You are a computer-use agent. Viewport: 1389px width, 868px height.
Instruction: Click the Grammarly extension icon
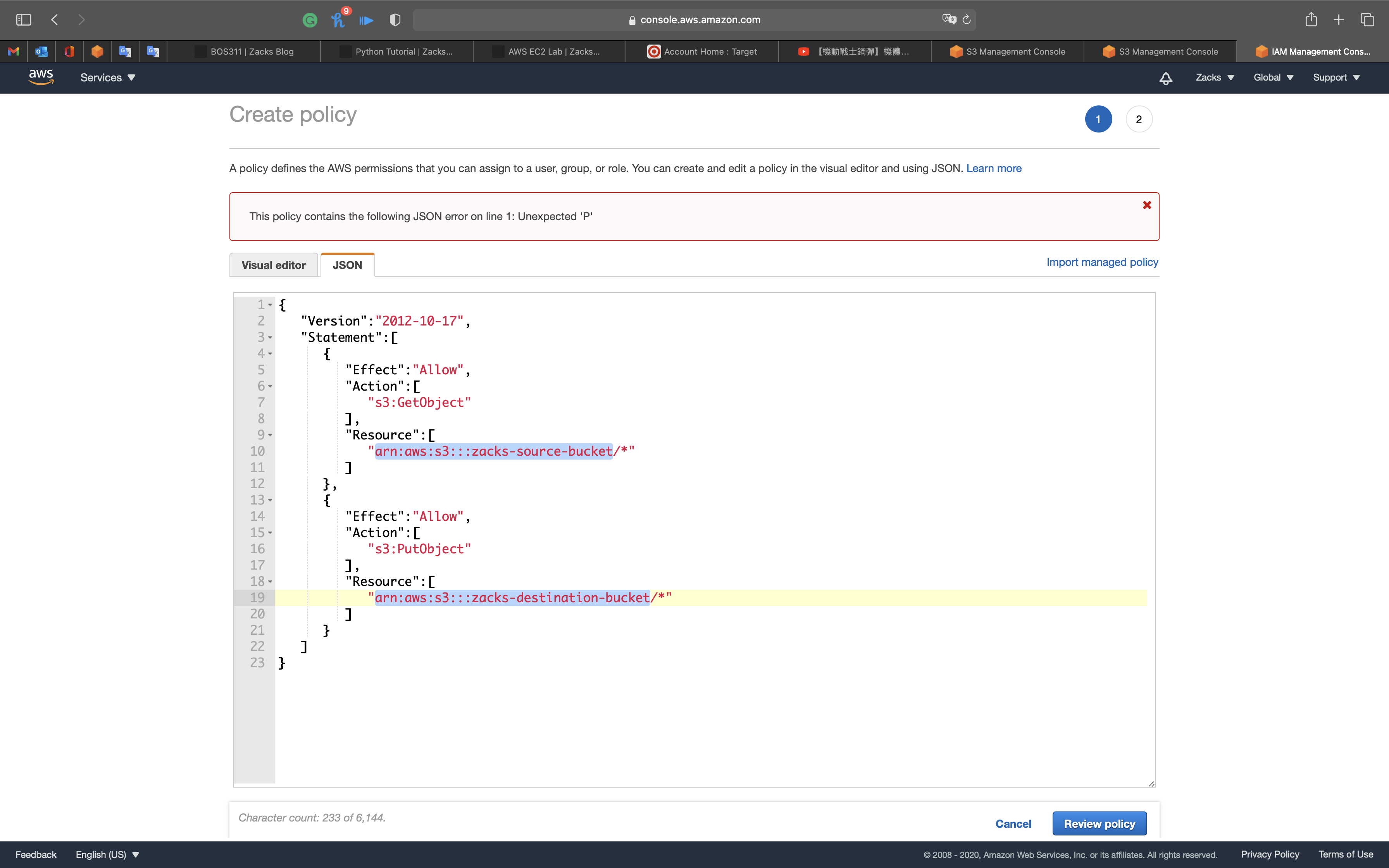click(310, 20)
